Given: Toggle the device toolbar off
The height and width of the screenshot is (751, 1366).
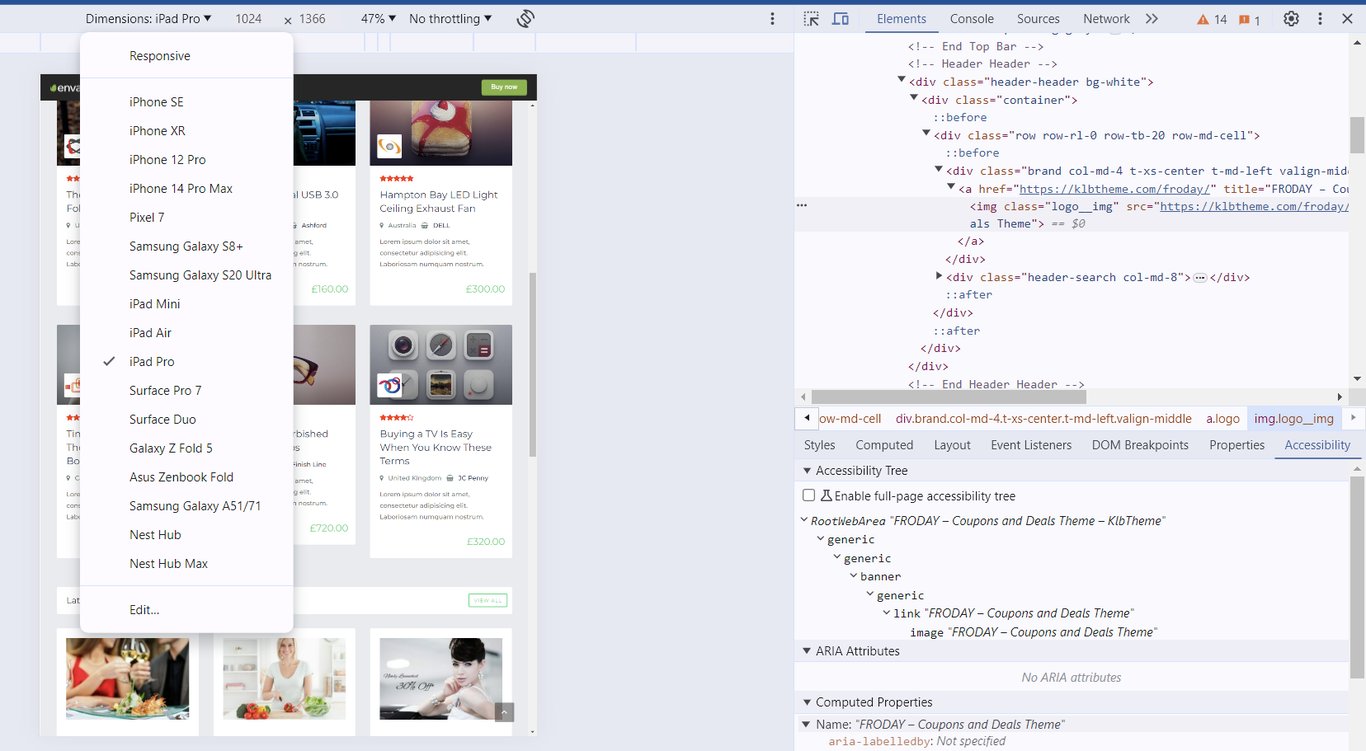Looking at the screenshot, I should pyautogui.click(x=840, y=18).
